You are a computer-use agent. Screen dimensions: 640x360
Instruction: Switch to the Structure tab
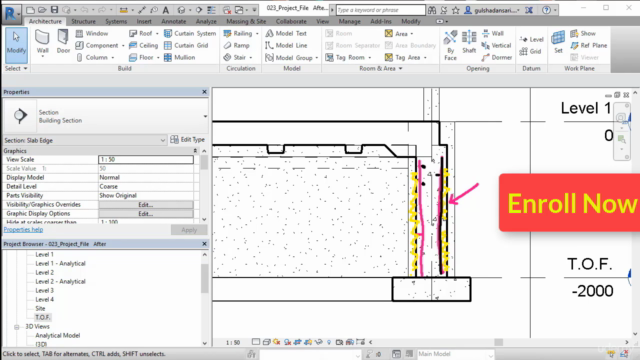pos(83,21)
